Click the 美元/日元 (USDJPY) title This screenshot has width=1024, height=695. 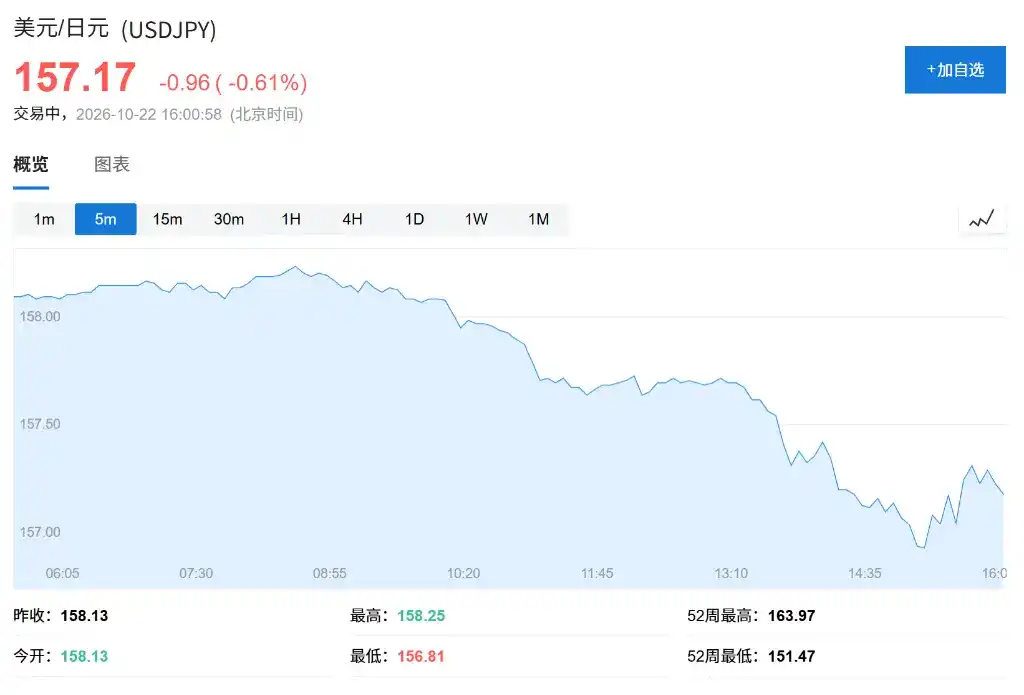(x=115, y=29)
